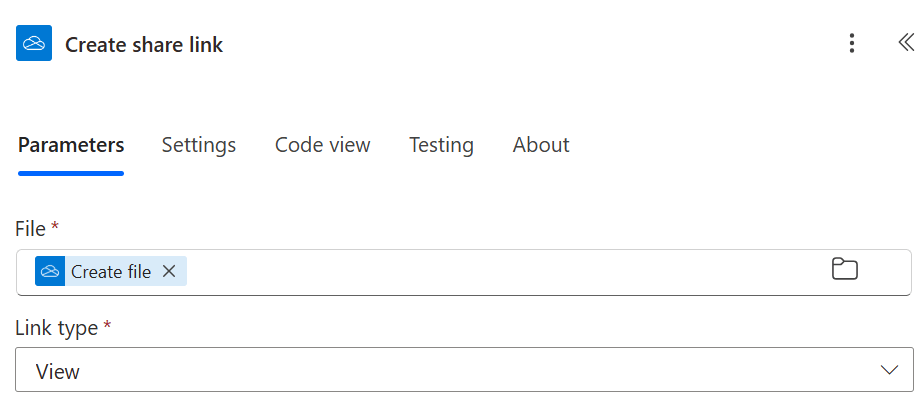Collapse the action panel with double chevron
This screenshot has height=411, width=922.
pyautogui.click(x=905, y=42)
